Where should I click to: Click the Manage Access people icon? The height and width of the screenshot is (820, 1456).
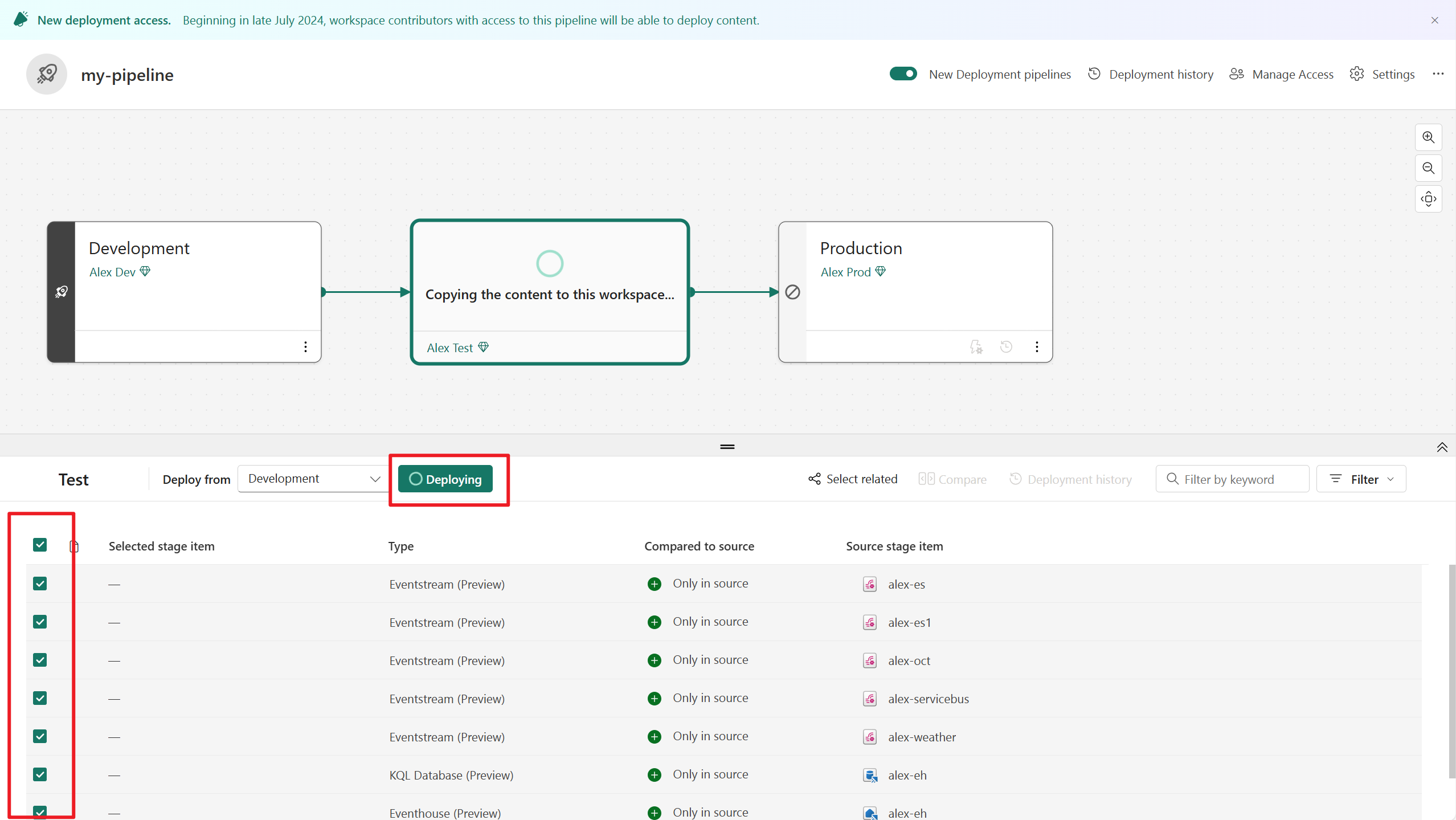pyautogui.click(x=1237, y=74)
